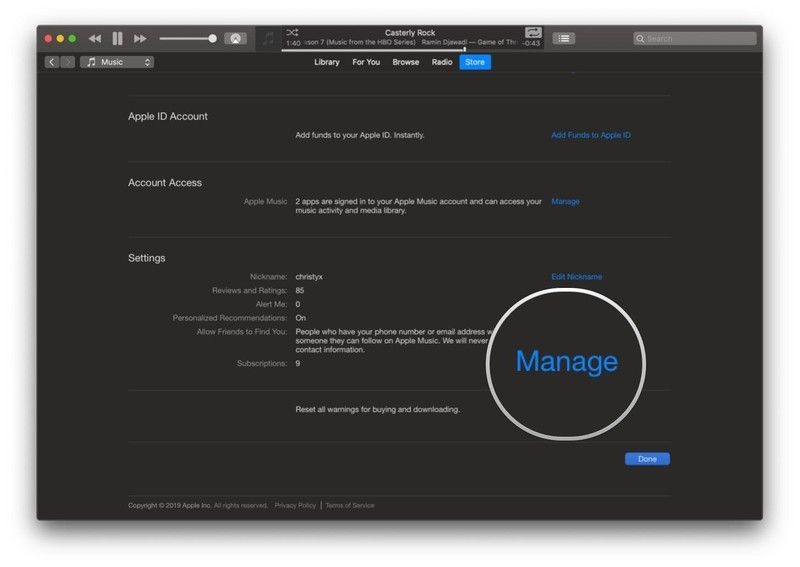Click the Alert Me value 0
This screenshot has height=567, width=800.
(x=297, y=304)
